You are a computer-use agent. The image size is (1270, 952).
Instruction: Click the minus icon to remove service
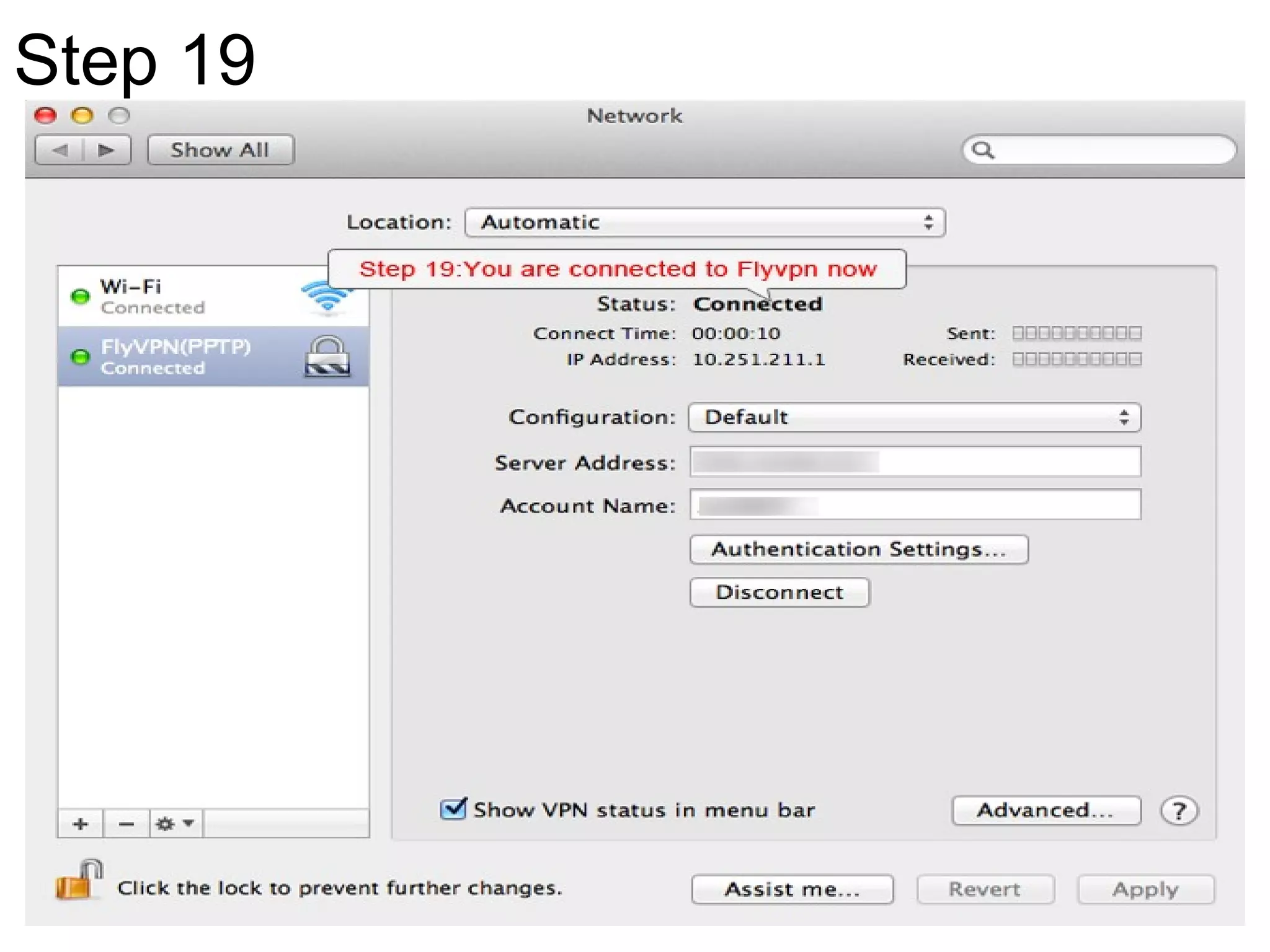pos(127,824)
